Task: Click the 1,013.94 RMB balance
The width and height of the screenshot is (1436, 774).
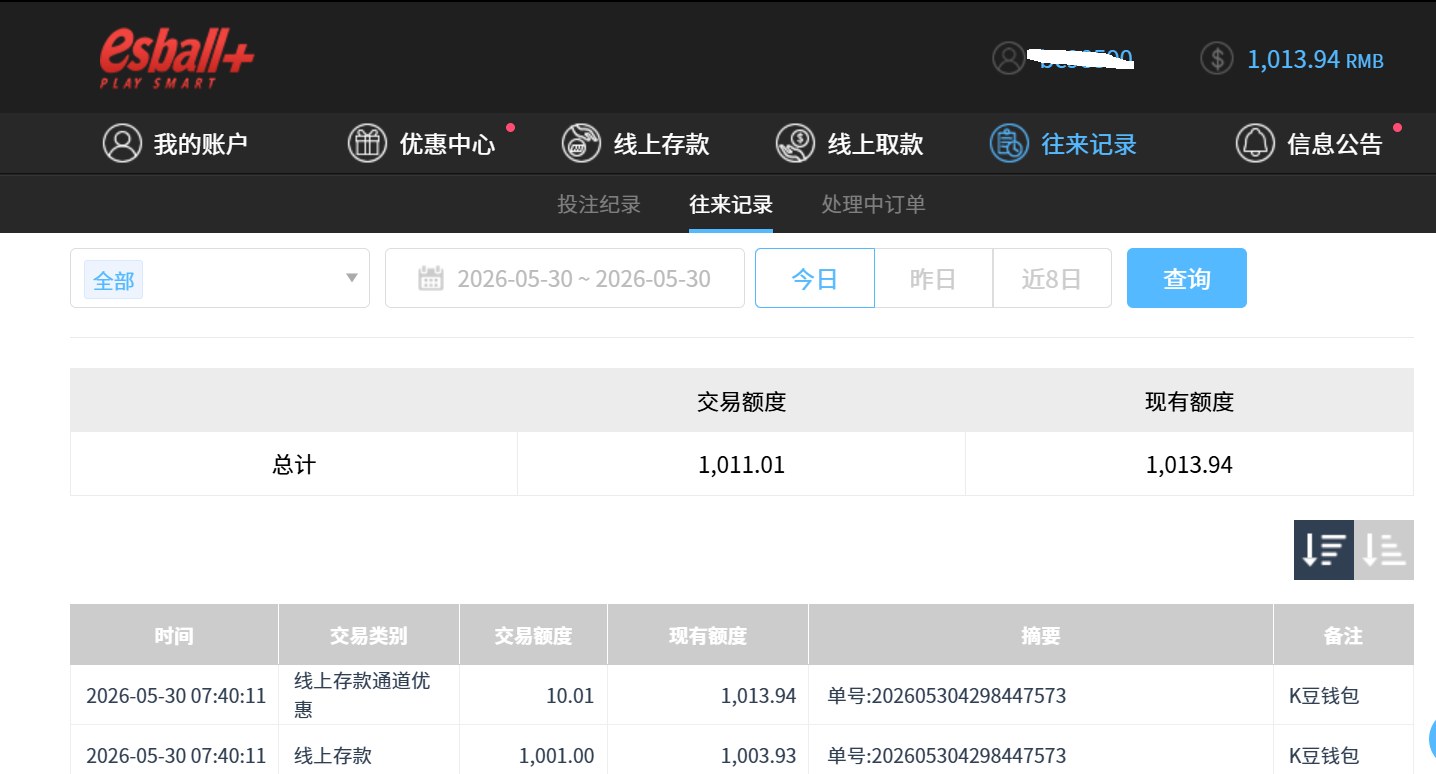Action: (x=1315, y=59)
